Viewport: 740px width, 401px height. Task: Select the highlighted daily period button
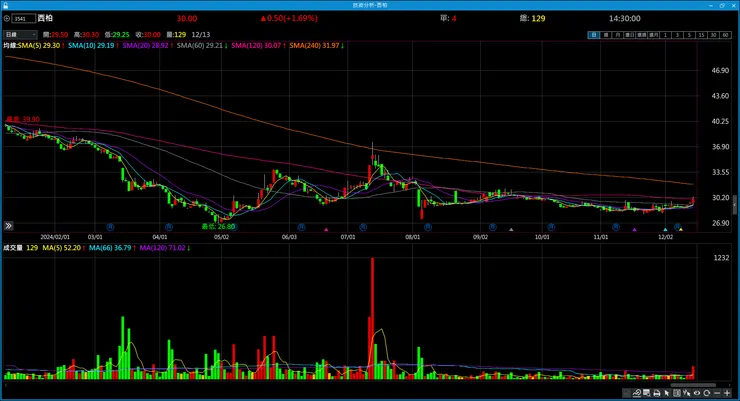click(594, 35)
